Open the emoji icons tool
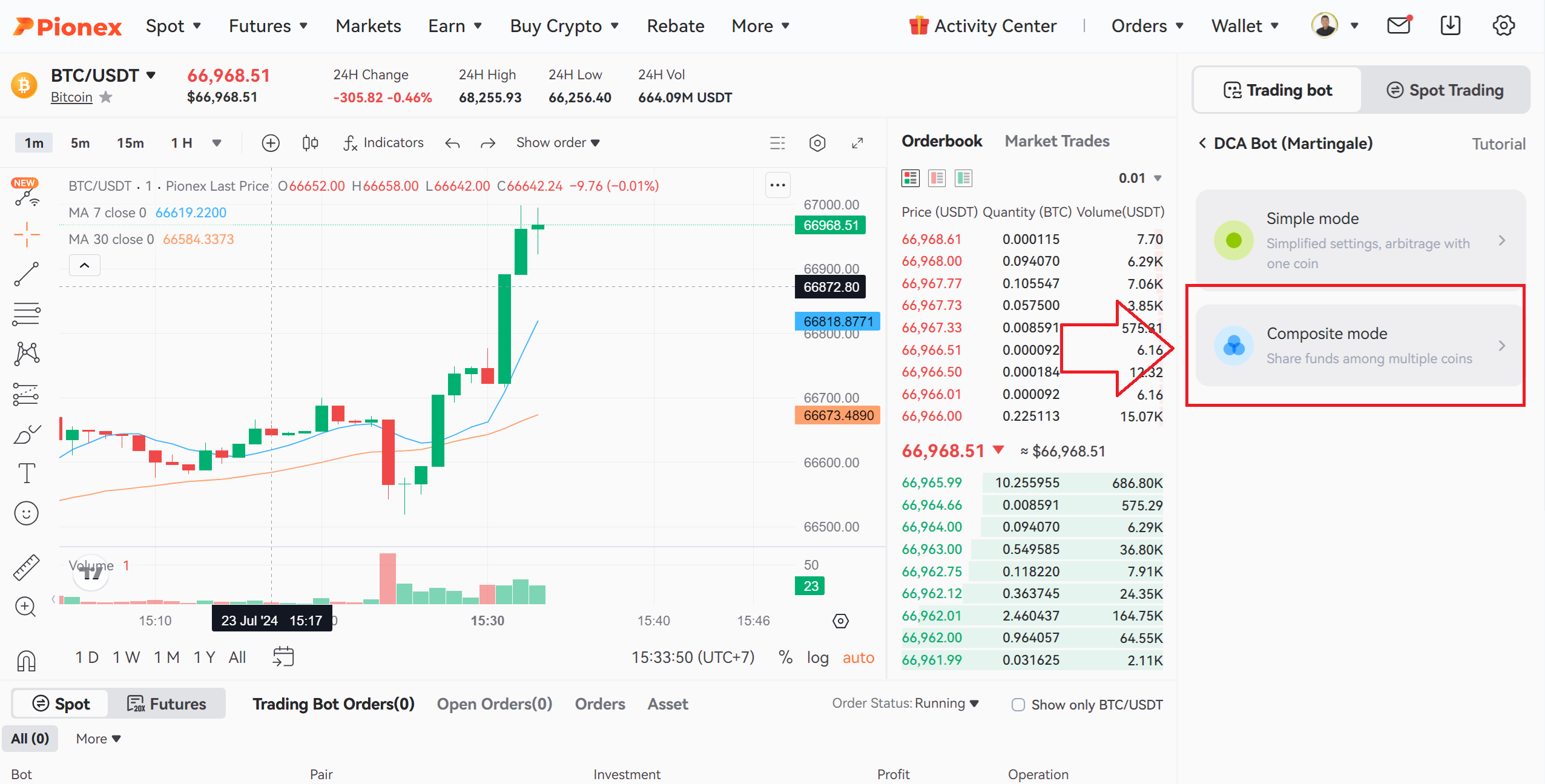The image size is (1545, 784). tap(26, 513)
